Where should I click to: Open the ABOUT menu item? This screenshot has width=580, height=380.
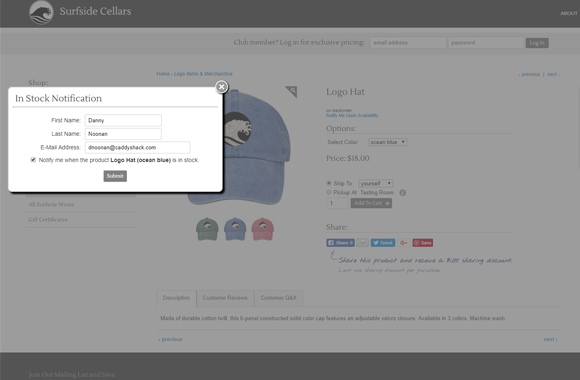[569, 13]
